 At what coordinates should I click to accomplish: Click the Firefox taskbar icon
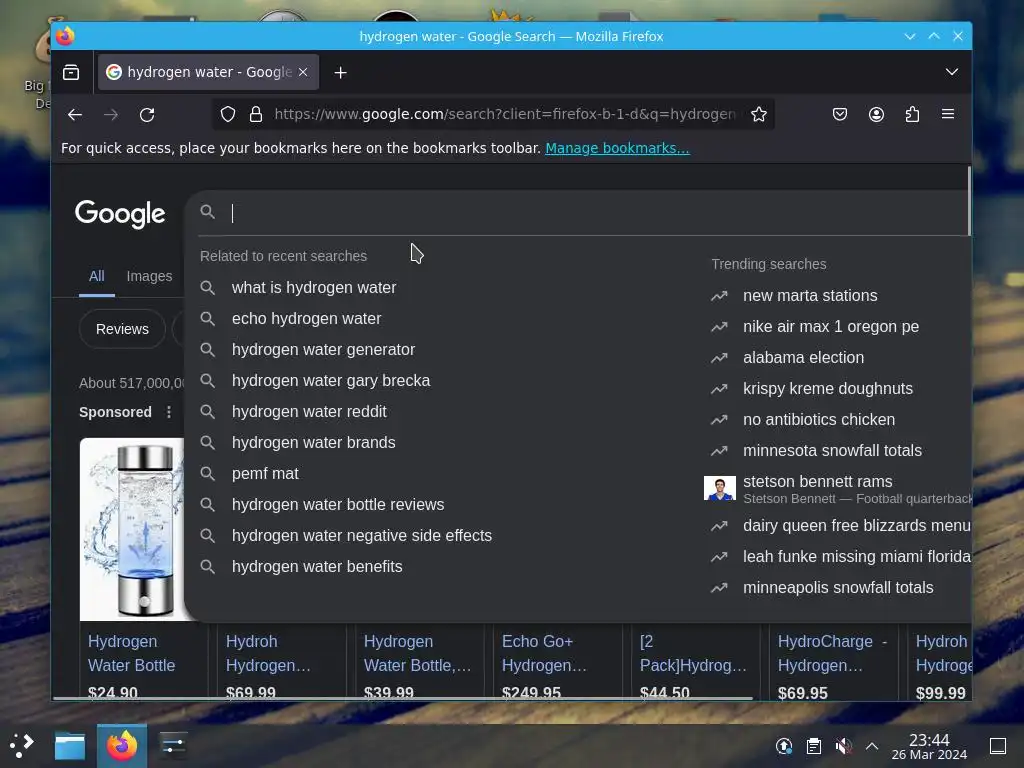(x=122, y=746)
